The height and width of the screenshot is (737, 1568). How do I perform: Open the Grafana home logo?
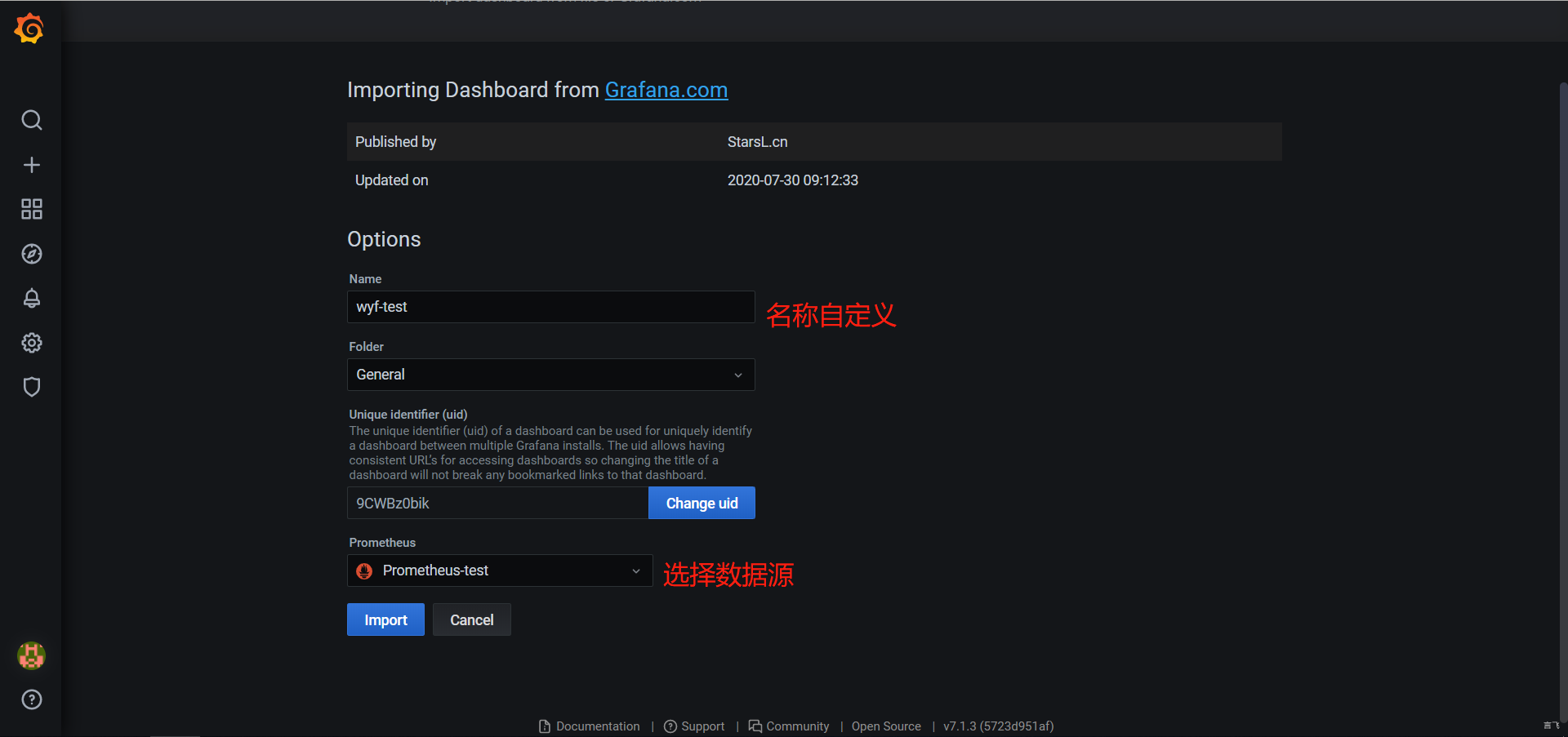[29, 29]
